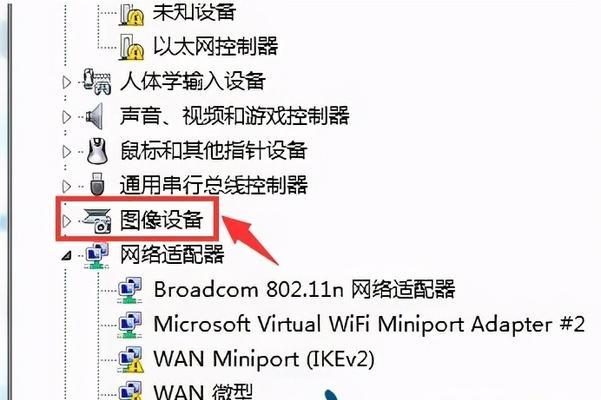
Task: Click the Ethernet controller warning icon
Action: 131,48
